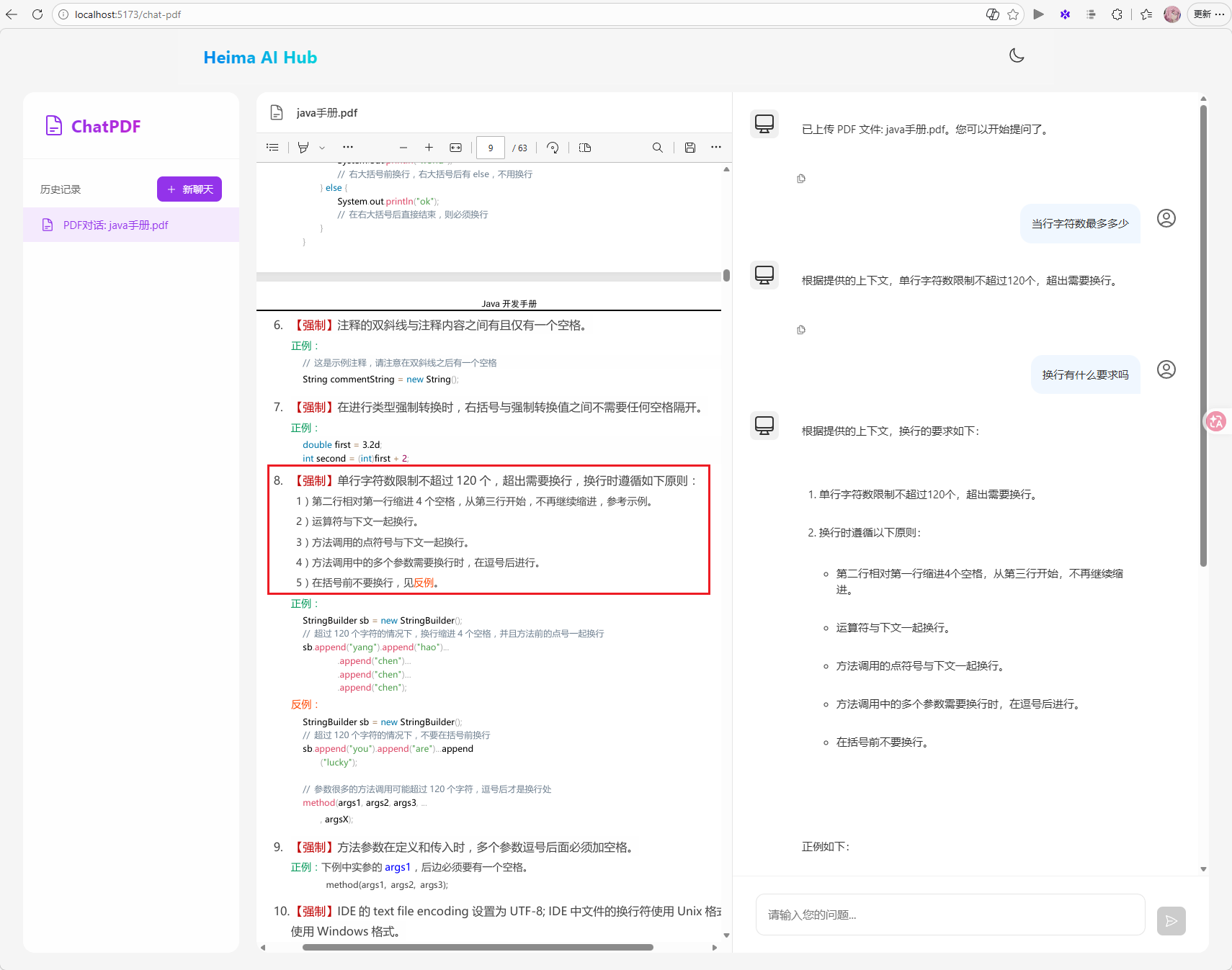Save the PDF using the disk icon
Image resolution: width=1232 pixels, height=970 pixels.
coord(689,148)
